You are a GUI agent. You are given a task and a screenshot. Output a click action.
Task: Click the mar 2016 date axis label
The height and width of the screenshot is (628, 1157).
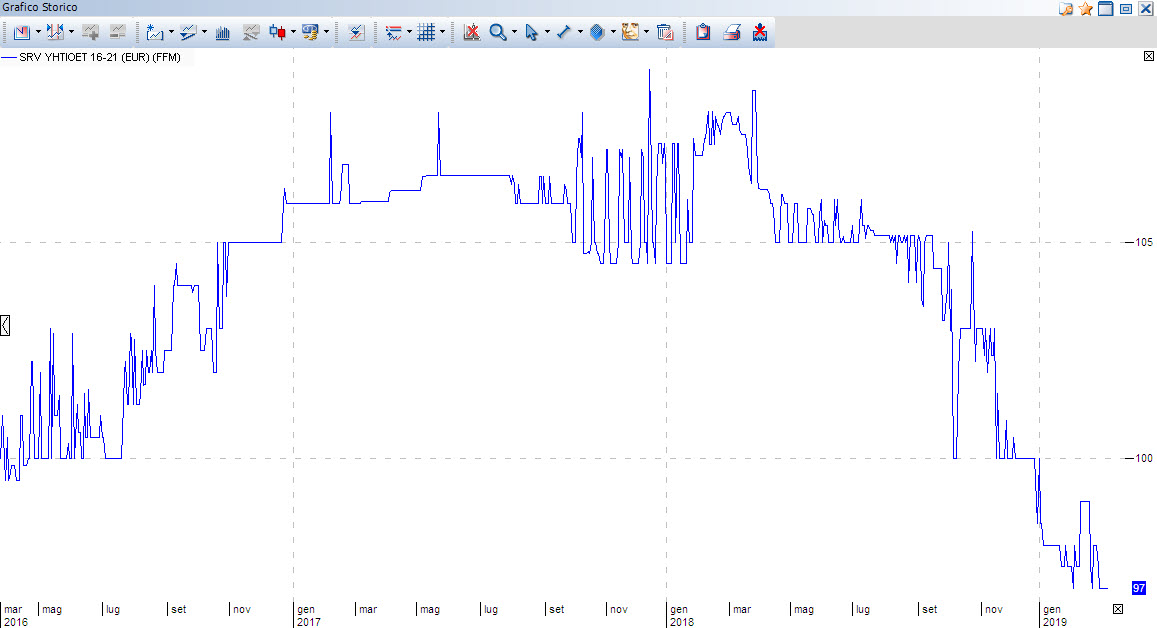(x=15, y=615)
